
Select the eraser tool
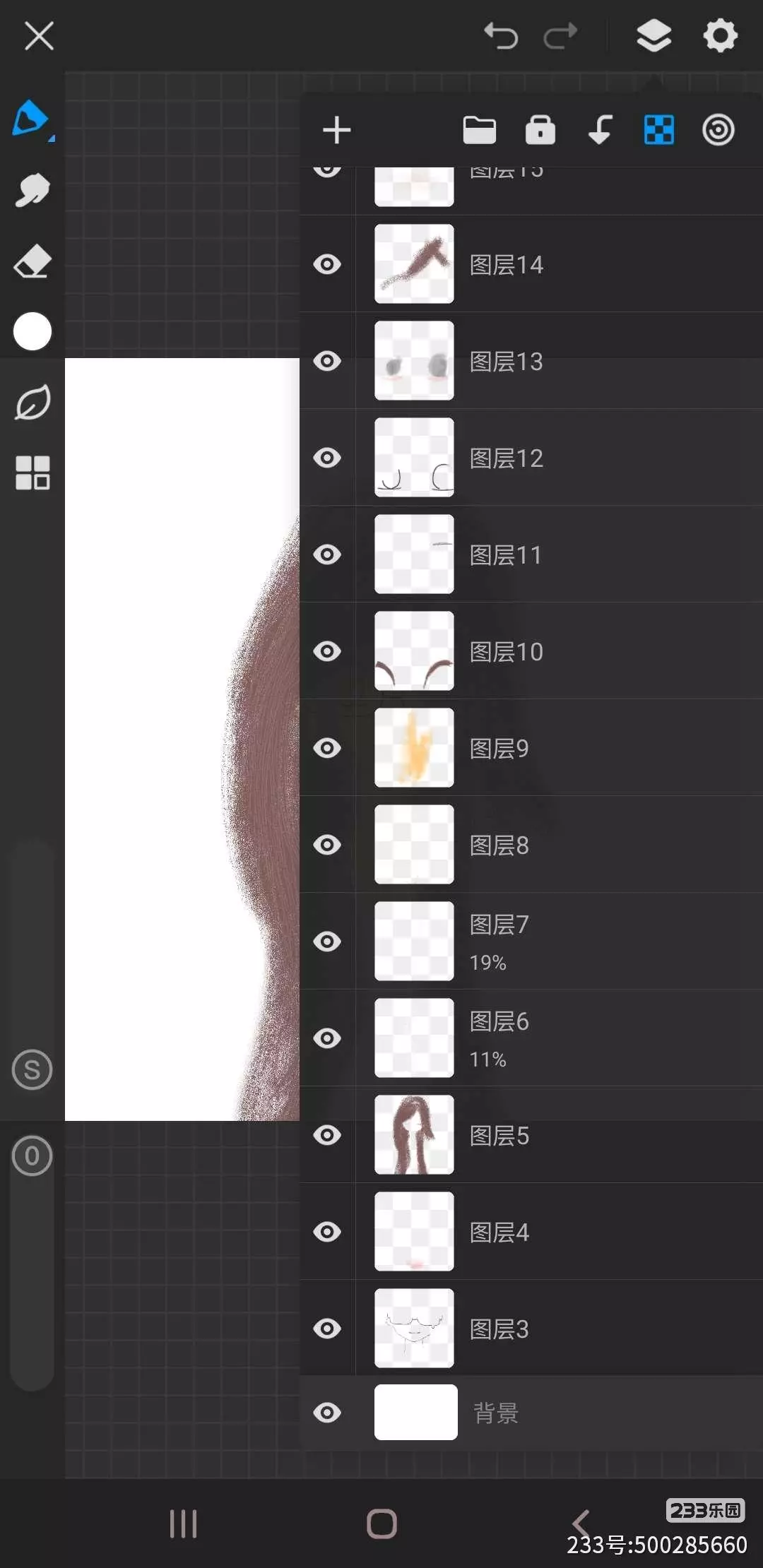point(32,262)
